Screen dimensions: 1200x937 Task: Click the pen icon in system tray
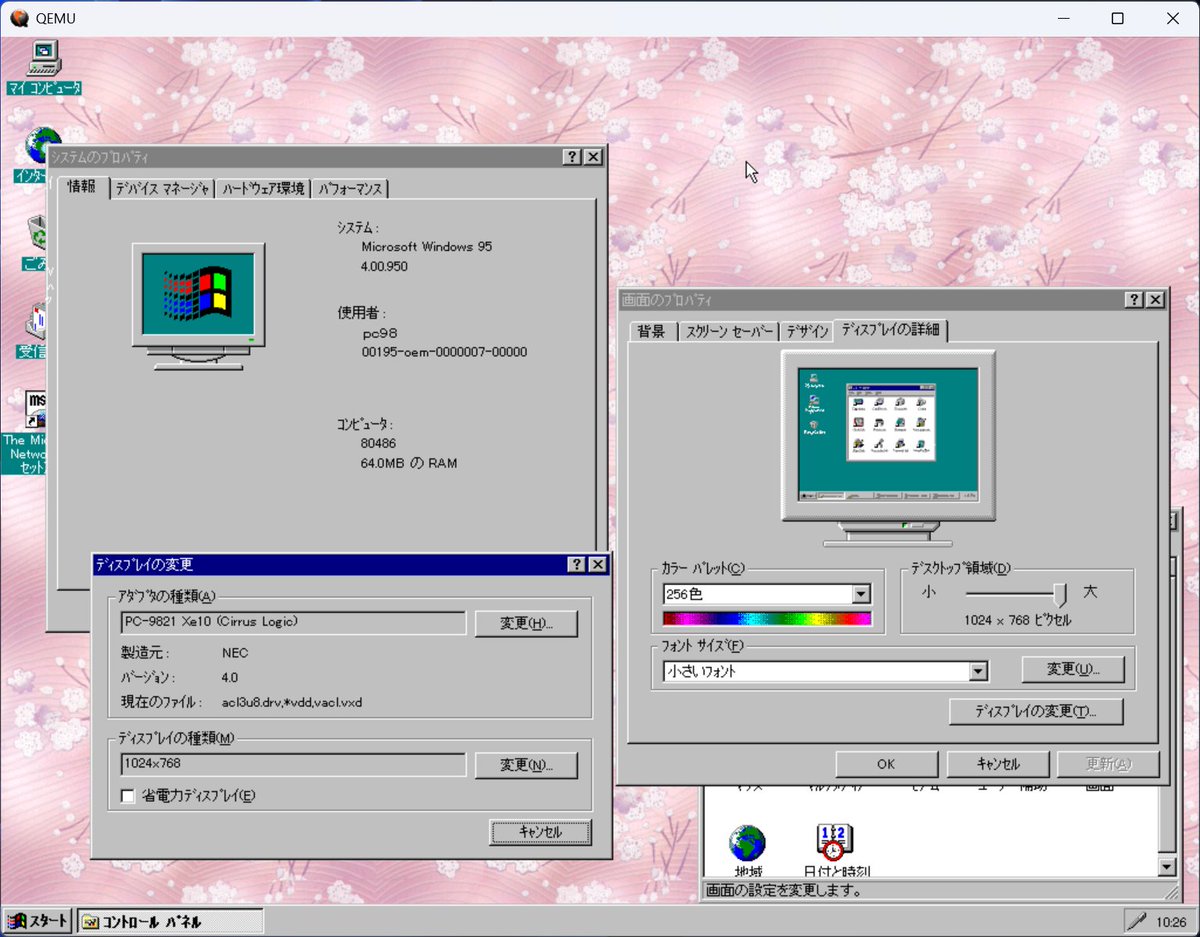pos(1136,920)
